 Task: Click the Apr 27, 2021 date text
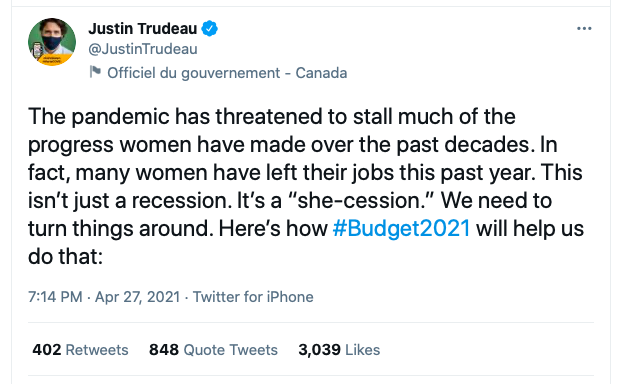137,297
